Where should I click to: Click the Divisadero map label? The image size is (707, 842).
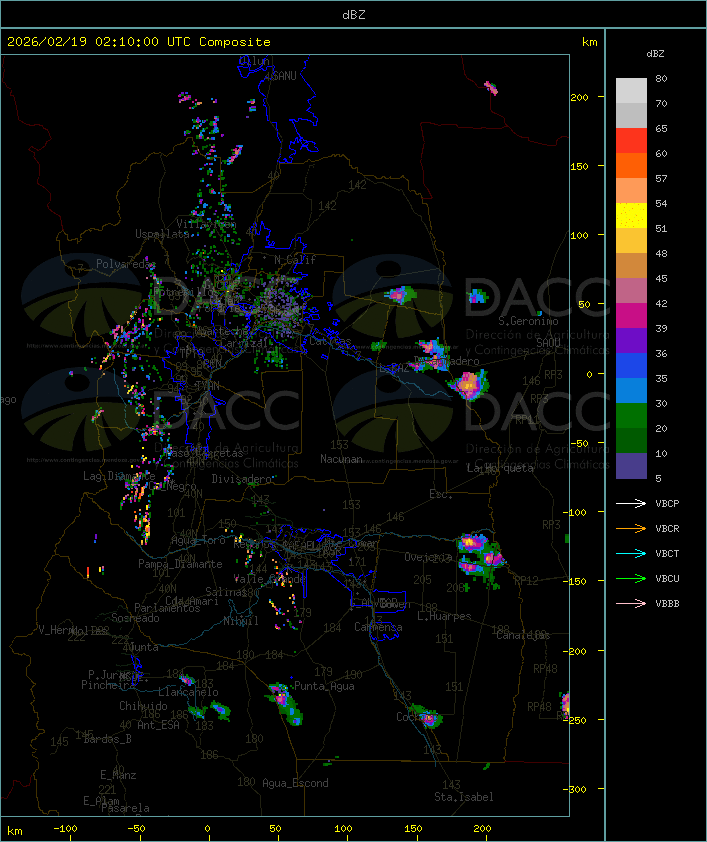click(242, 478)
